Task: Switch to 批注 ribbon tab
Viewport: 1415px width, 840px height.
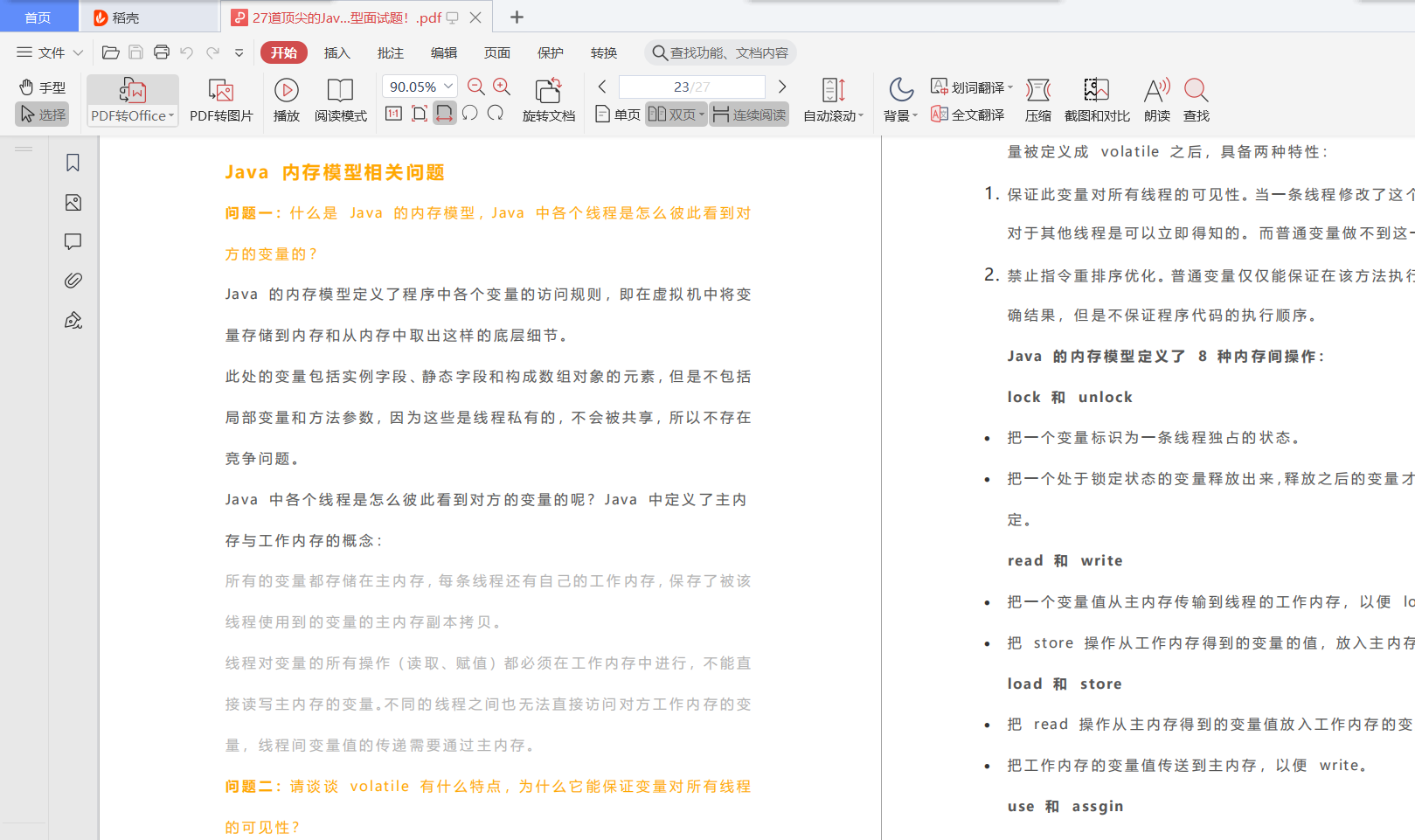Action: [391, 52]
